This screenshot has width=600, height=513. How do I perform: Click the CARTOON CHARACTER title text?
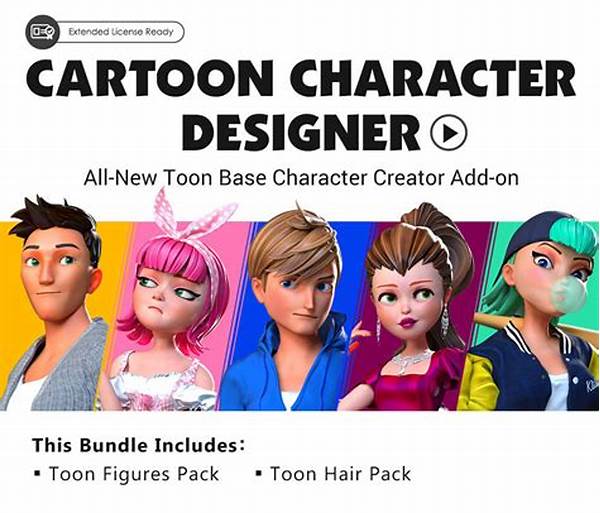pos(301,78)
